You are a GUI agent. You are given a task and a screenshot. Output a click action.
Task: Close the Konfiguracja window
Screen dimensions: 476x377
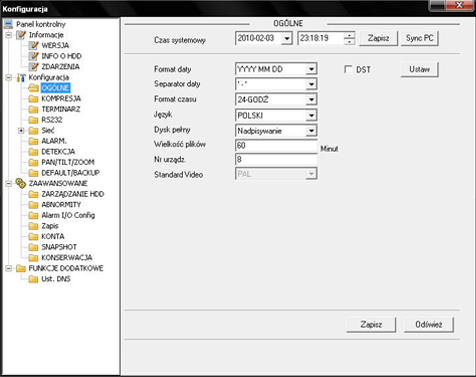click(460, 5)
